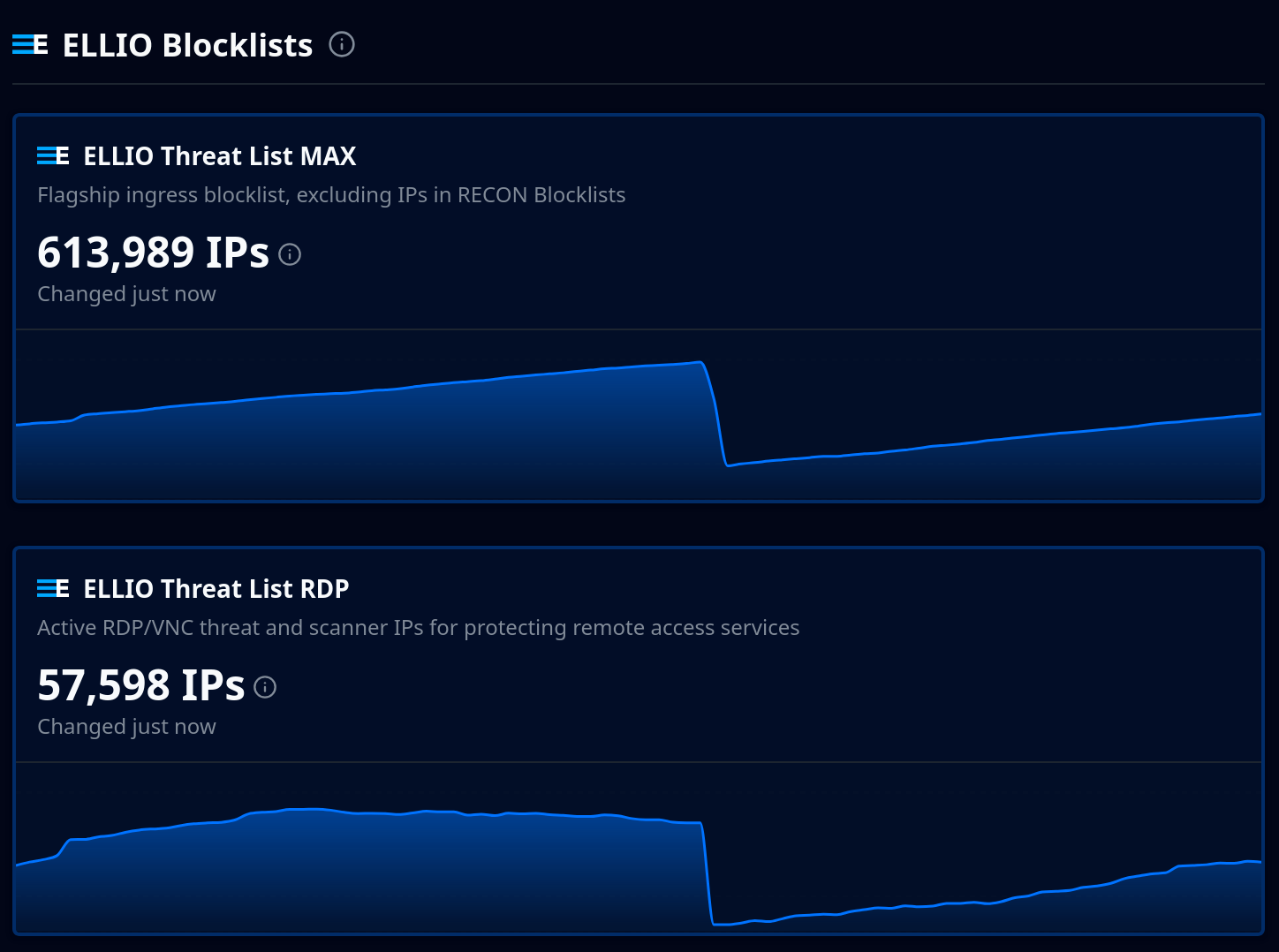This screenshot has width=1279, height=952.
Task: Click the Changed just now timestamp on MAX card
Action: (126, 293)
